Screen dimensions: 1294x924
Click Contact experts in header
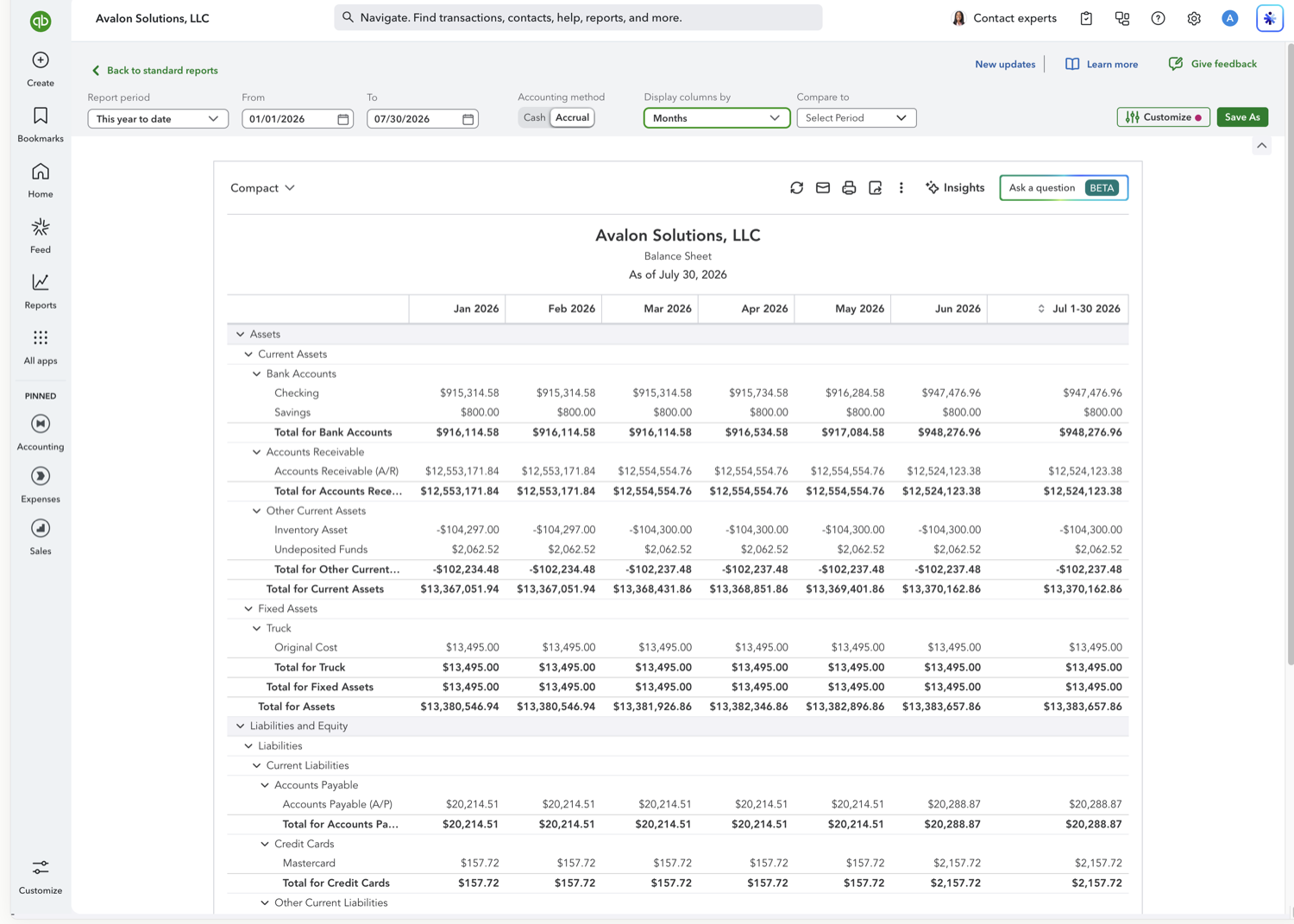[x=1004, y=18]
